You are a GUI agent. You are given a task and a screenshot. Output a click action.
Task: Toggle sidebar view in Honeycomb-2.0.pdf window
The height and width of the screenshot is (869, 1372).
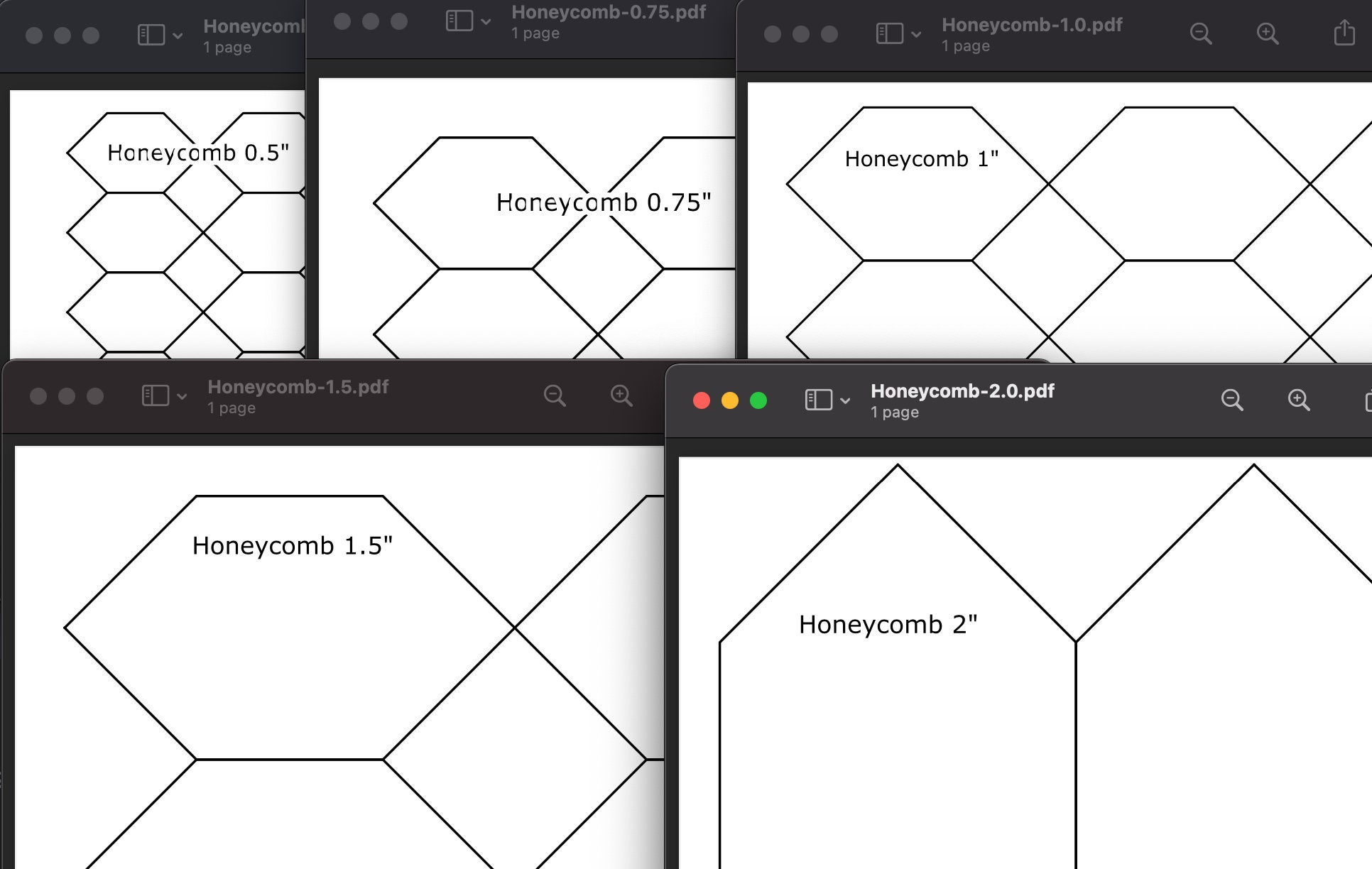point(820,400)
